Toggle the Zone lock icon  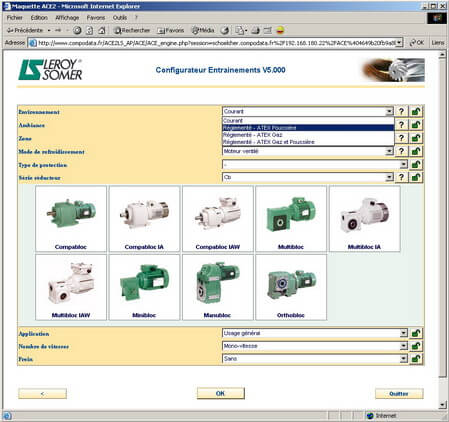pos(415,138)
